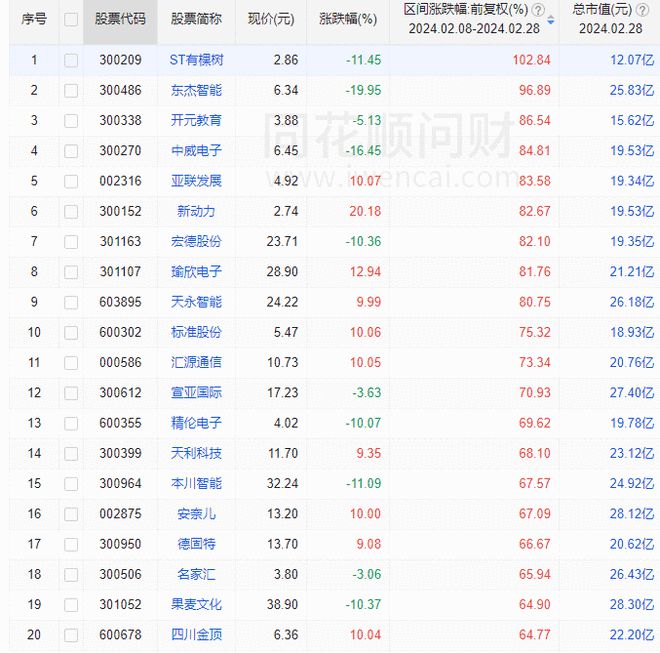660x653 pixels.
Task: Click market cap value 25.83亿
Action: [632, 91]
